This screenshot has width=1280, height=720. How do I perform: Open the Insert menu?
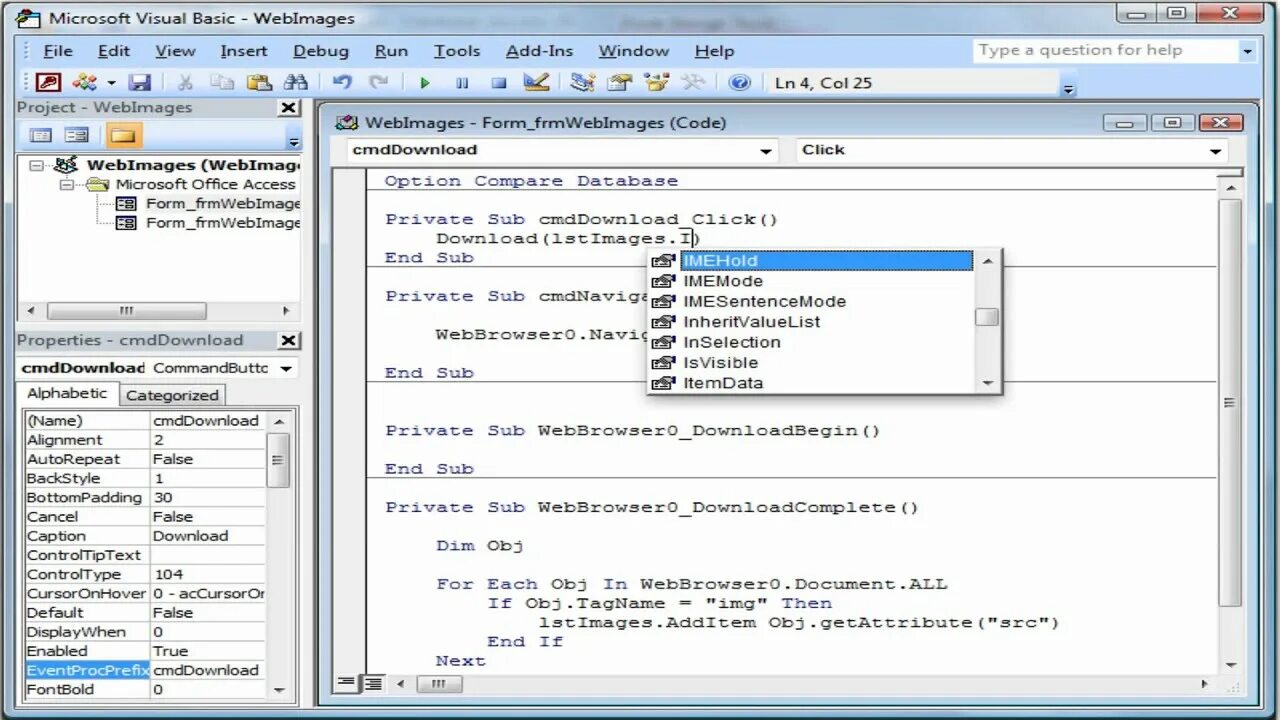pyautogui.click(x=244, y=51)
